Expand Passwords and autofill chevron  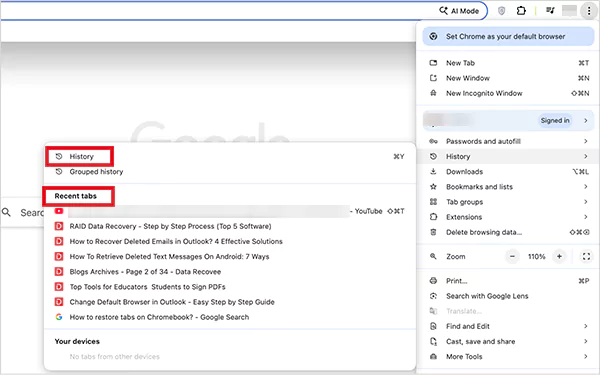[x=586, y=141]
